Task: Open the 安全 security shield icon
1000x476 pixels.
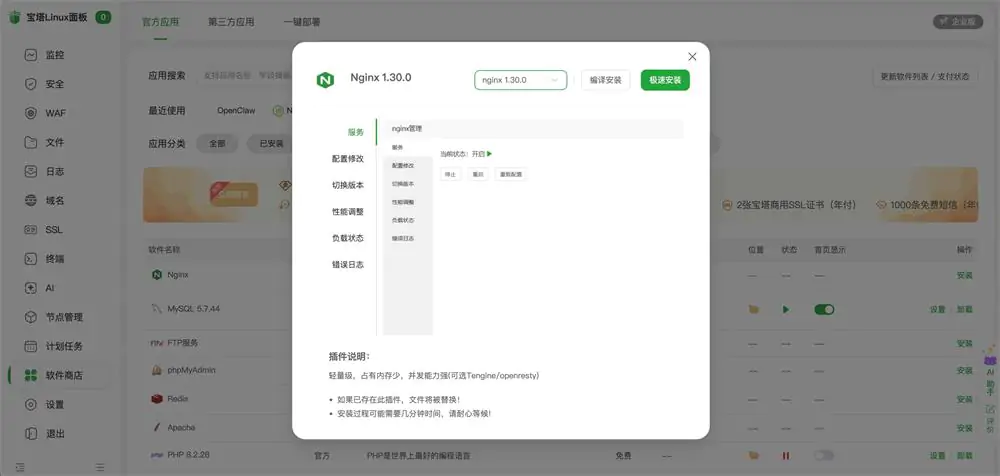Action: 31,84
